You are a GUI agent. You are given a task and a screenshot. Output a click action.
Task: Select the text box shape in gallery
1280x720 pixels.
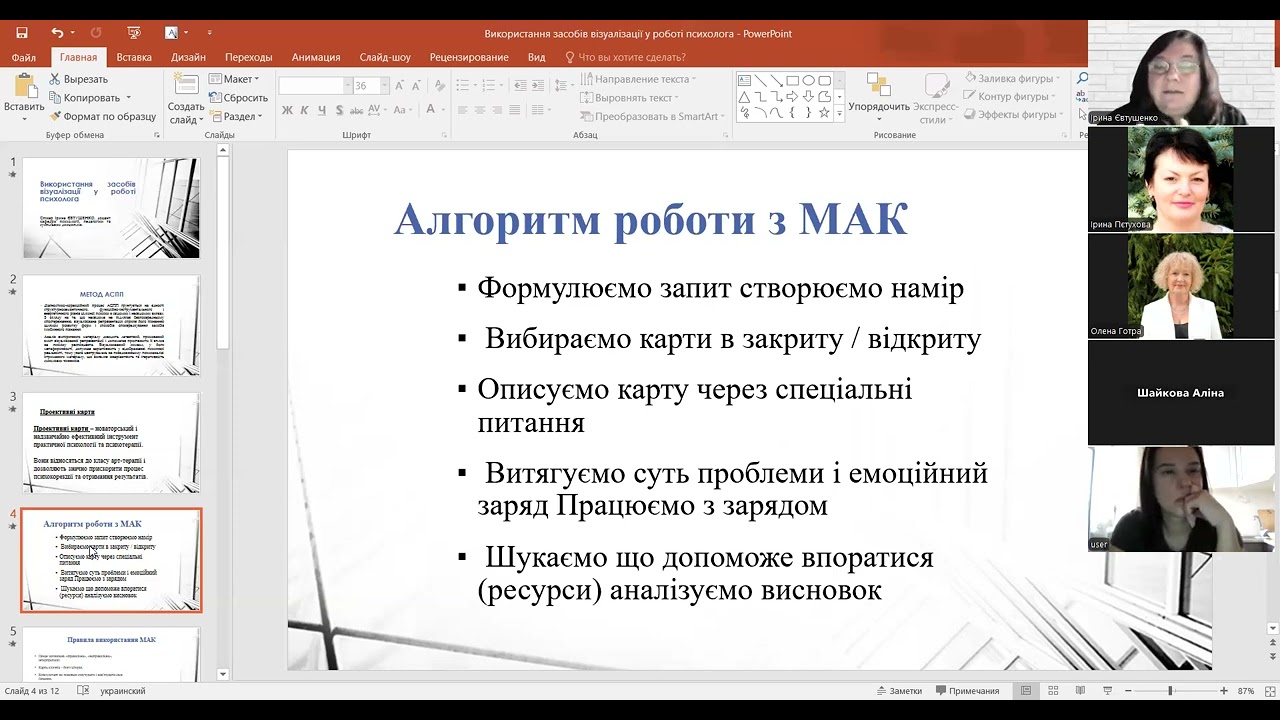(744, 81)
